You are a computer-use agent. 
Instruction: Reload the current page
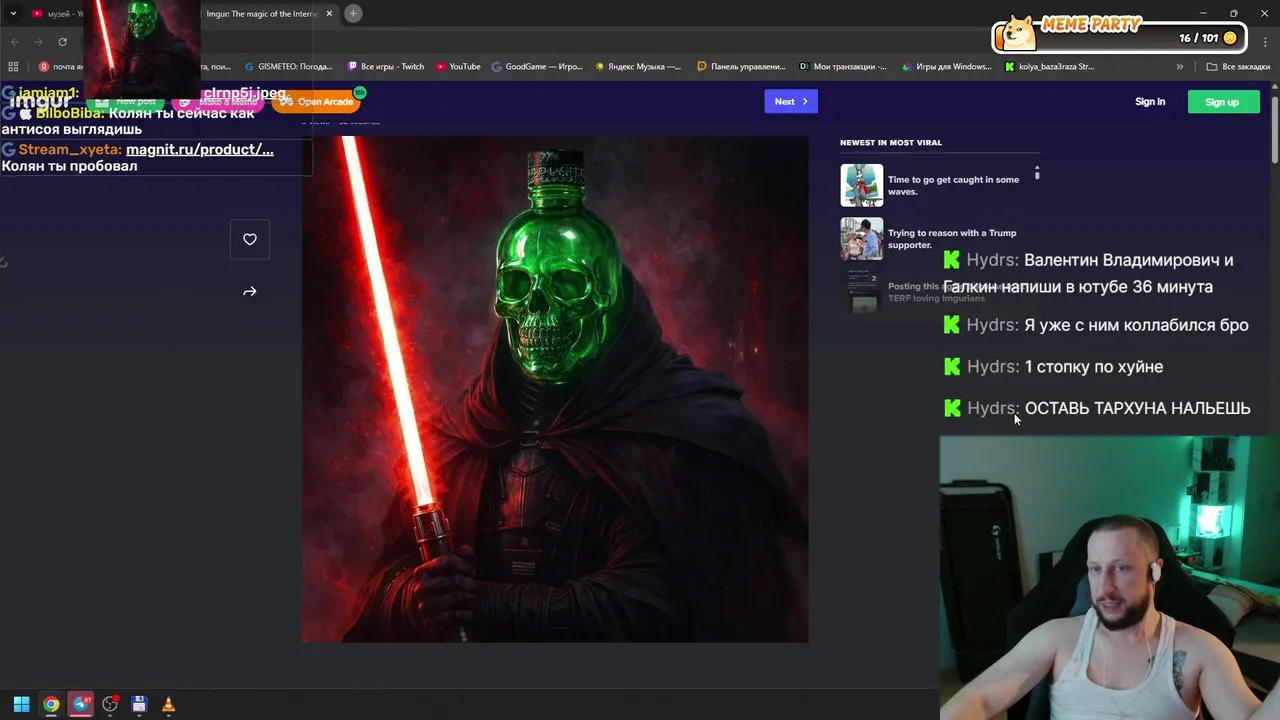click(62, 42)
